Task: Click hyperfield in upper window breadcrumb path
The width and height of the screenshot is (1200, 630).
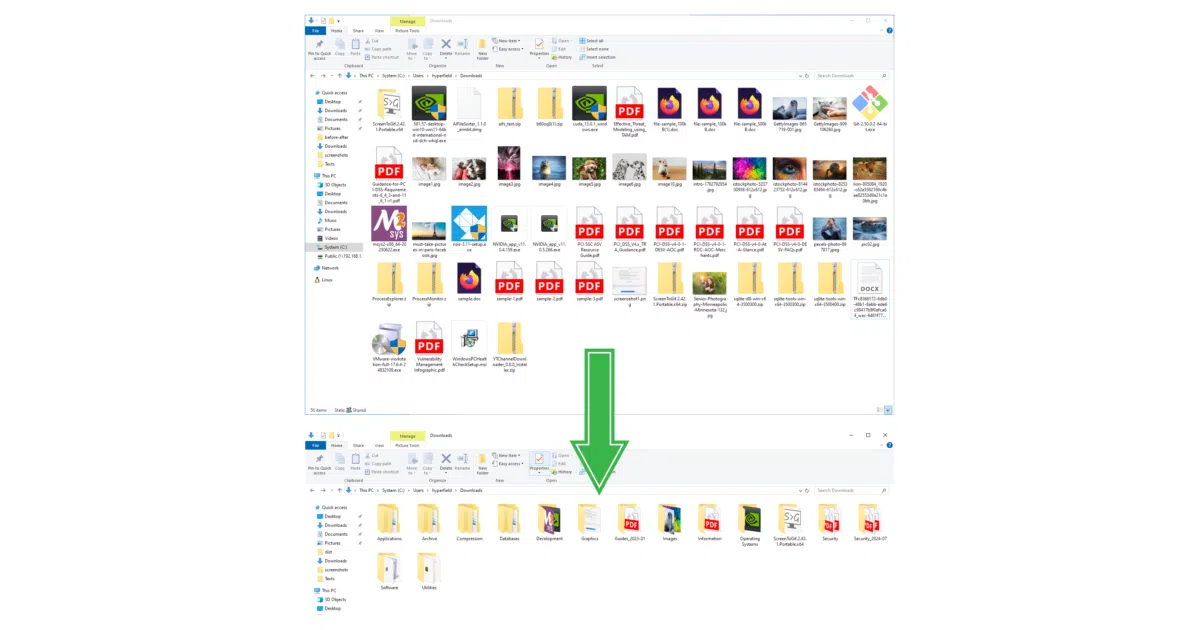Action: [x=441, y=76]
